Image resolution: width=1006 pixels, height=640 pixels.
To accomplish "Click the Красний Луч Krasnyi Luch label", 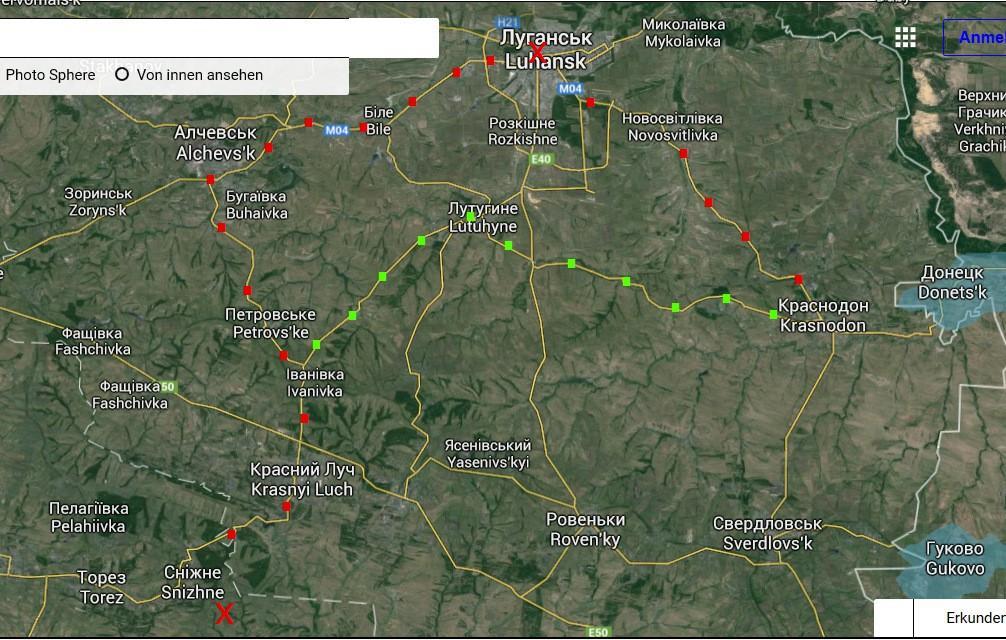I will coord(302,479).
